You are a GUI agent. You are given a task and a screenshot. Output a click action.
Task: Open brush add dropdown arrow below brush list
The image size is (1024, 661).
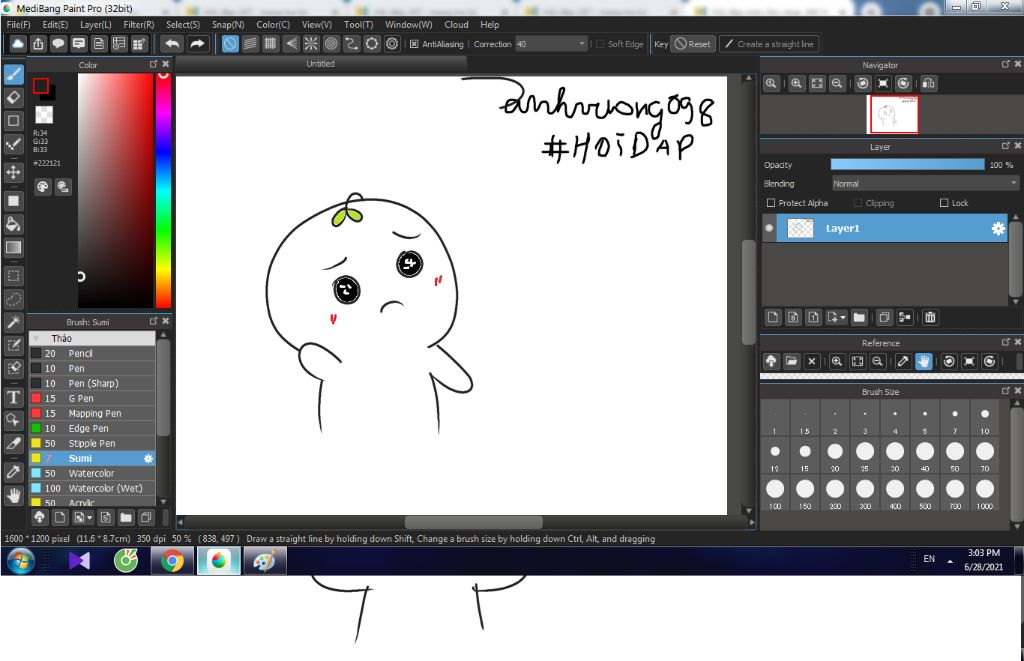[89, 518]
